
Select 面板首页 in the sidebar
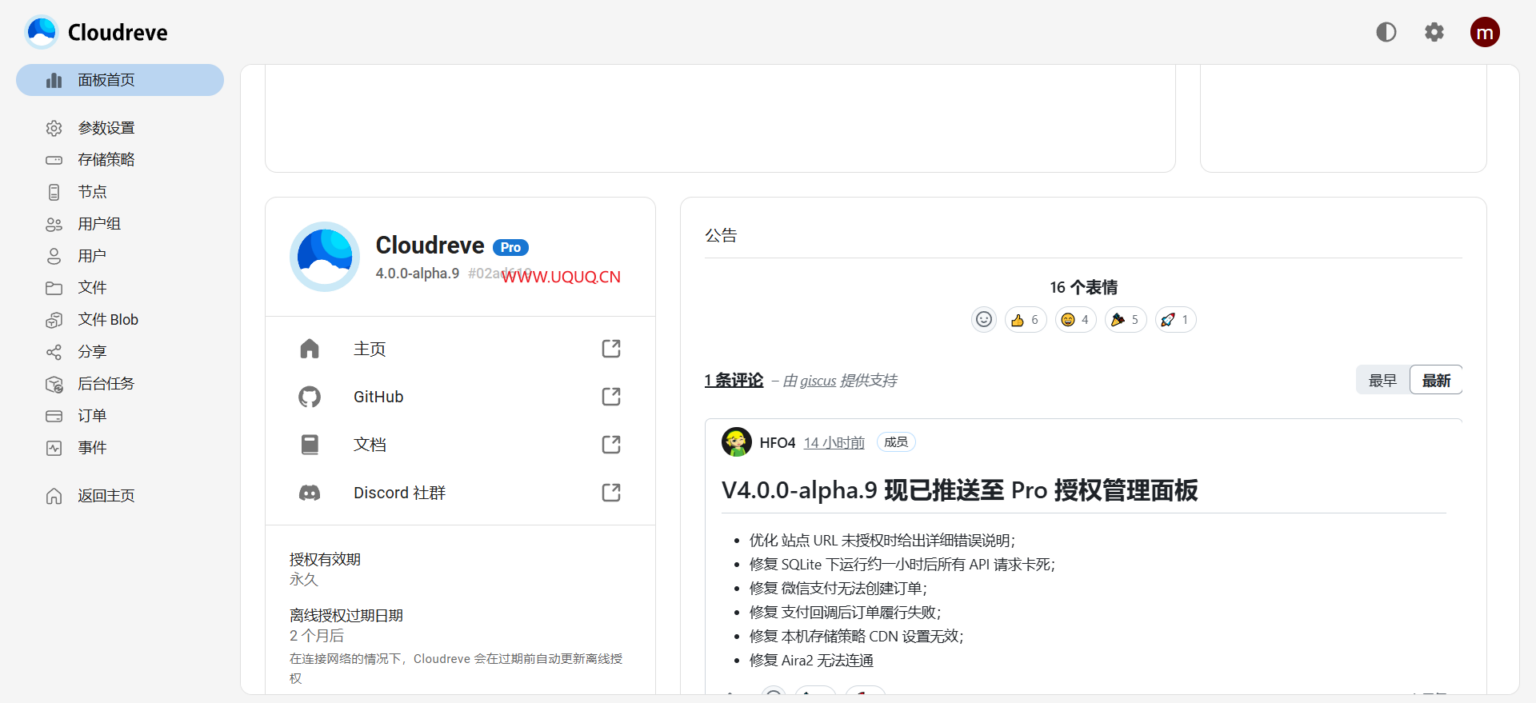pyautogui.click(x=105, y=79)
